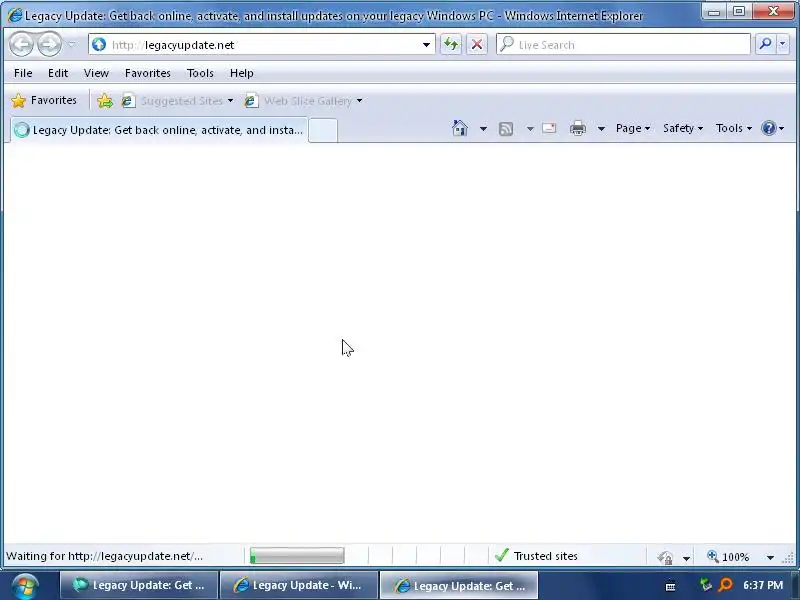This screenshot has height=600, width=800.
Task: Open the Tools menu in menu bar
Action: point(200,73)
